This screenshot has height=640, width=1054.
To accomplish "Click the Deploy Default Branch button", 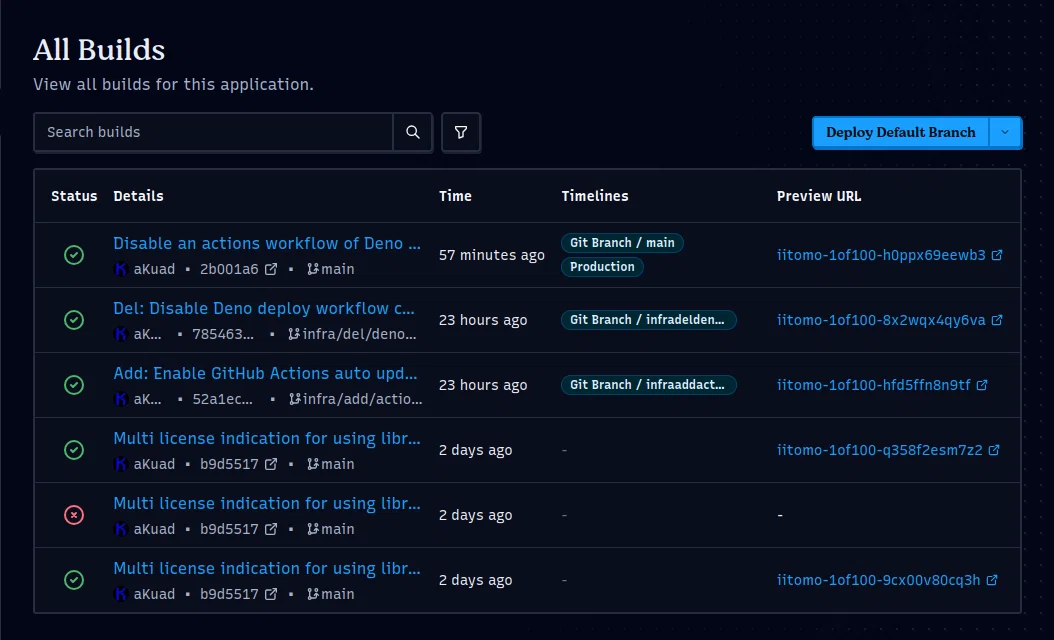I will pos(901,132).
